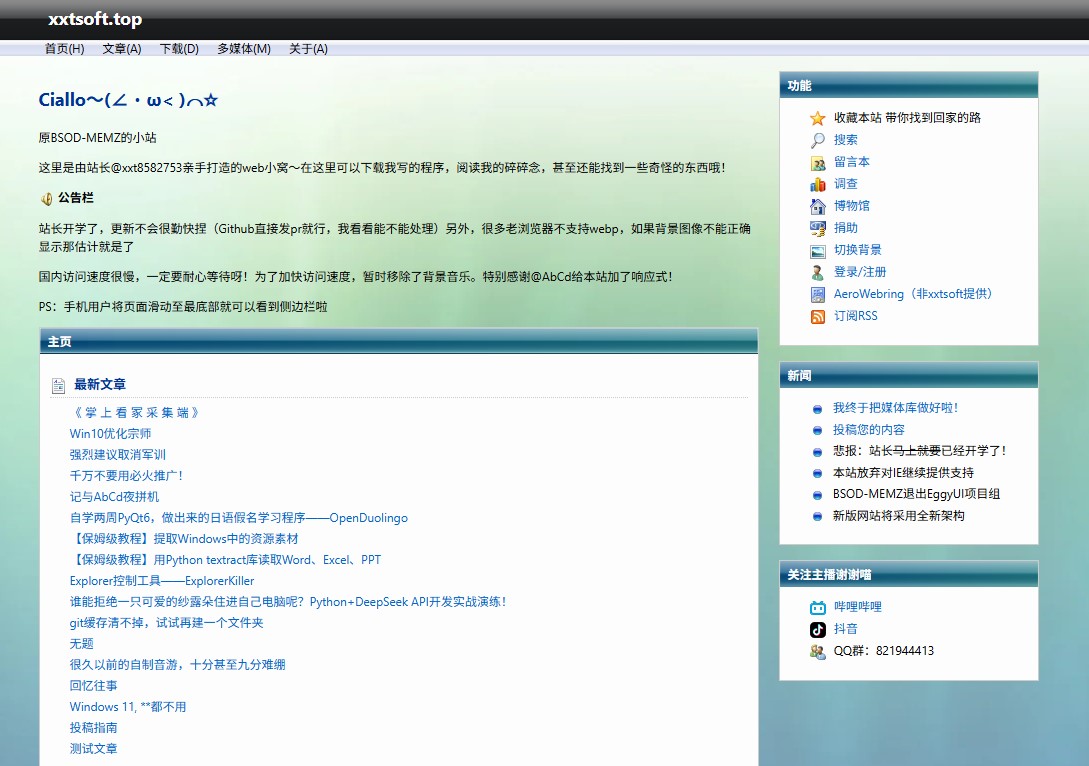Open article 提取Windows中的资源素材
The height and width of the screenshot is (766, 1089).
(184, 538)
